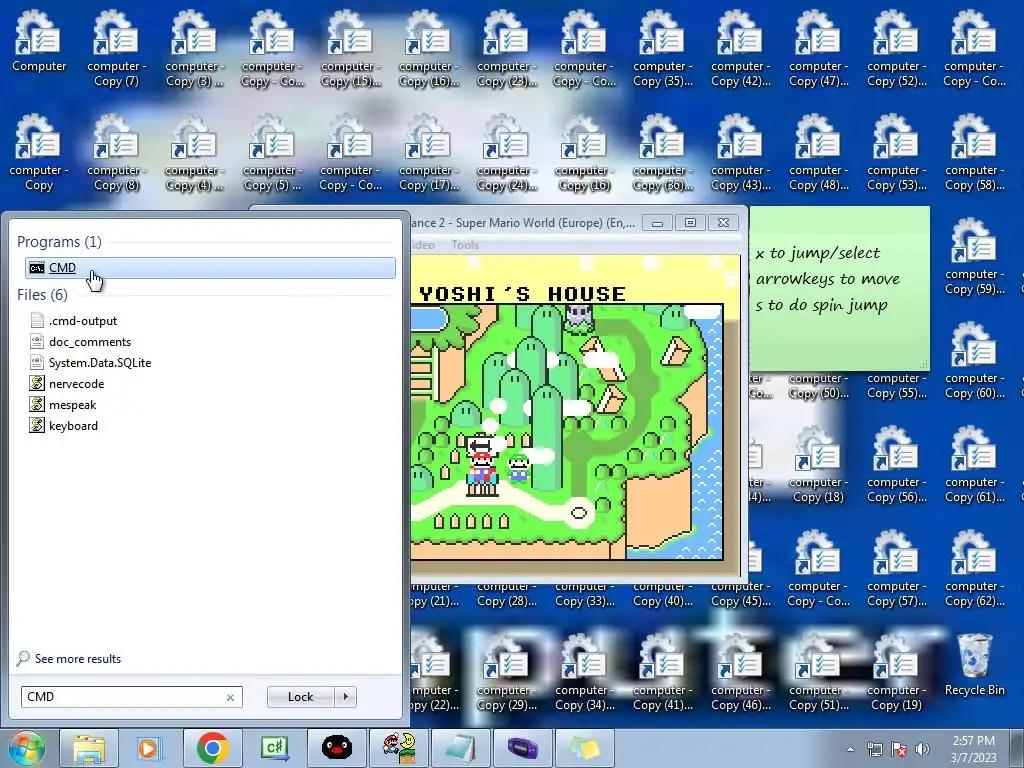Screen dimensions: 1024x768
Task: Select the computer - Copy (57) desktop icon
Action: click(896, 568)
